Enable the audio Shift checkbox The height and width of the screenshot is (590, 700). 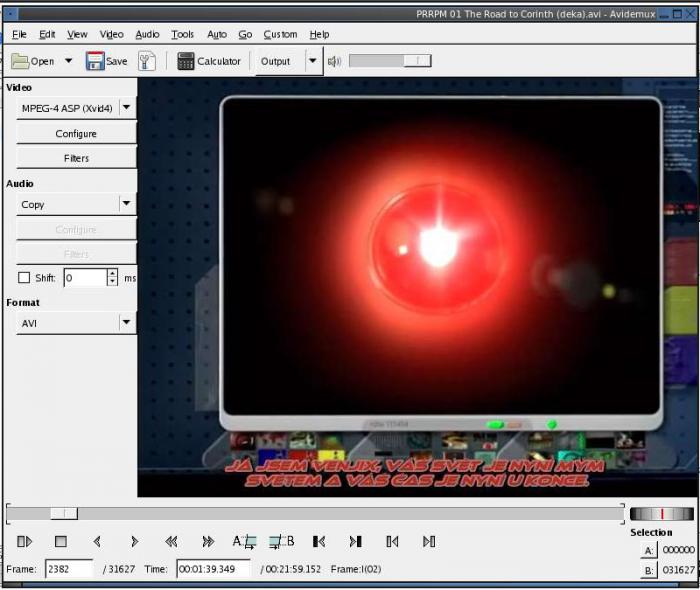click(24, 278)
